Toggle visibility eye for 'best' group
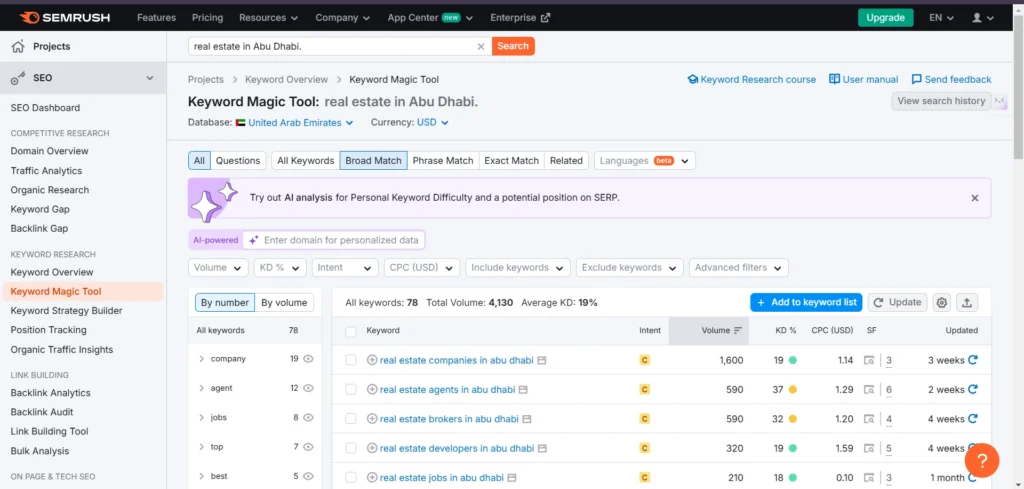1024x489 pixels. (308, 477)
